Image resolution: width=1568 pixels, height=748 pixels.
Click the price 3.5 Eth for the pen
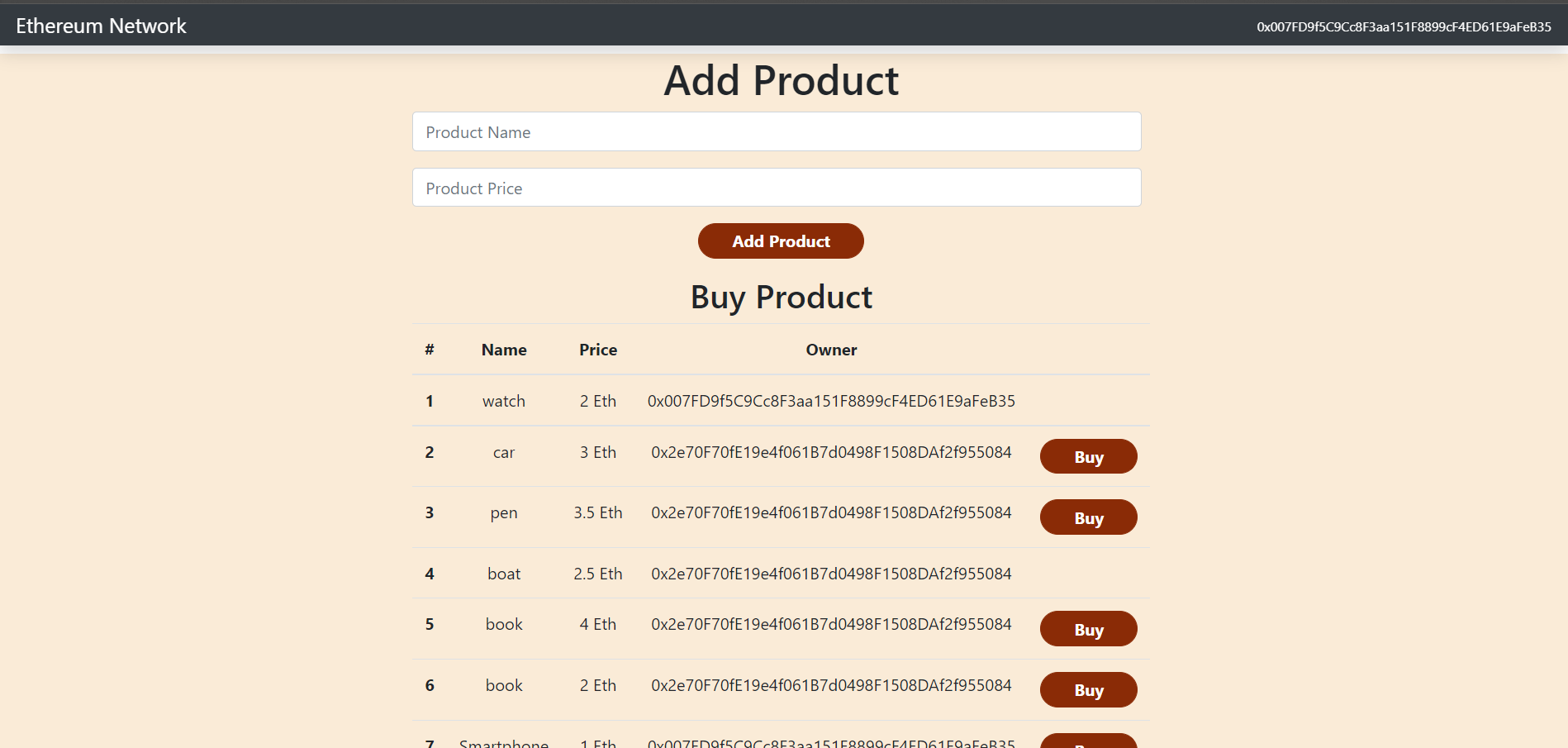[x=598, y=512]
